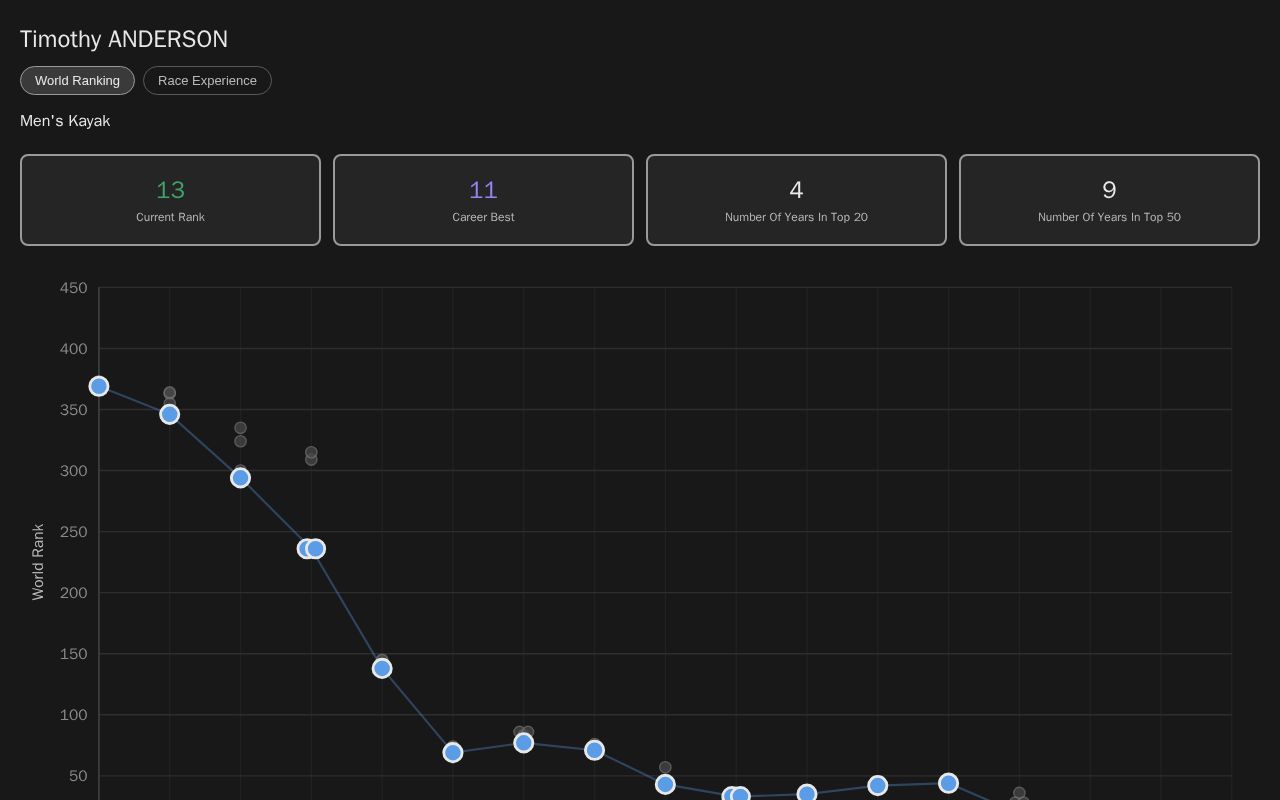The width and height of the screenshot is (1280, 800).
Task: Click the Number Of Years In Top 20 caption
Action: 796,217
